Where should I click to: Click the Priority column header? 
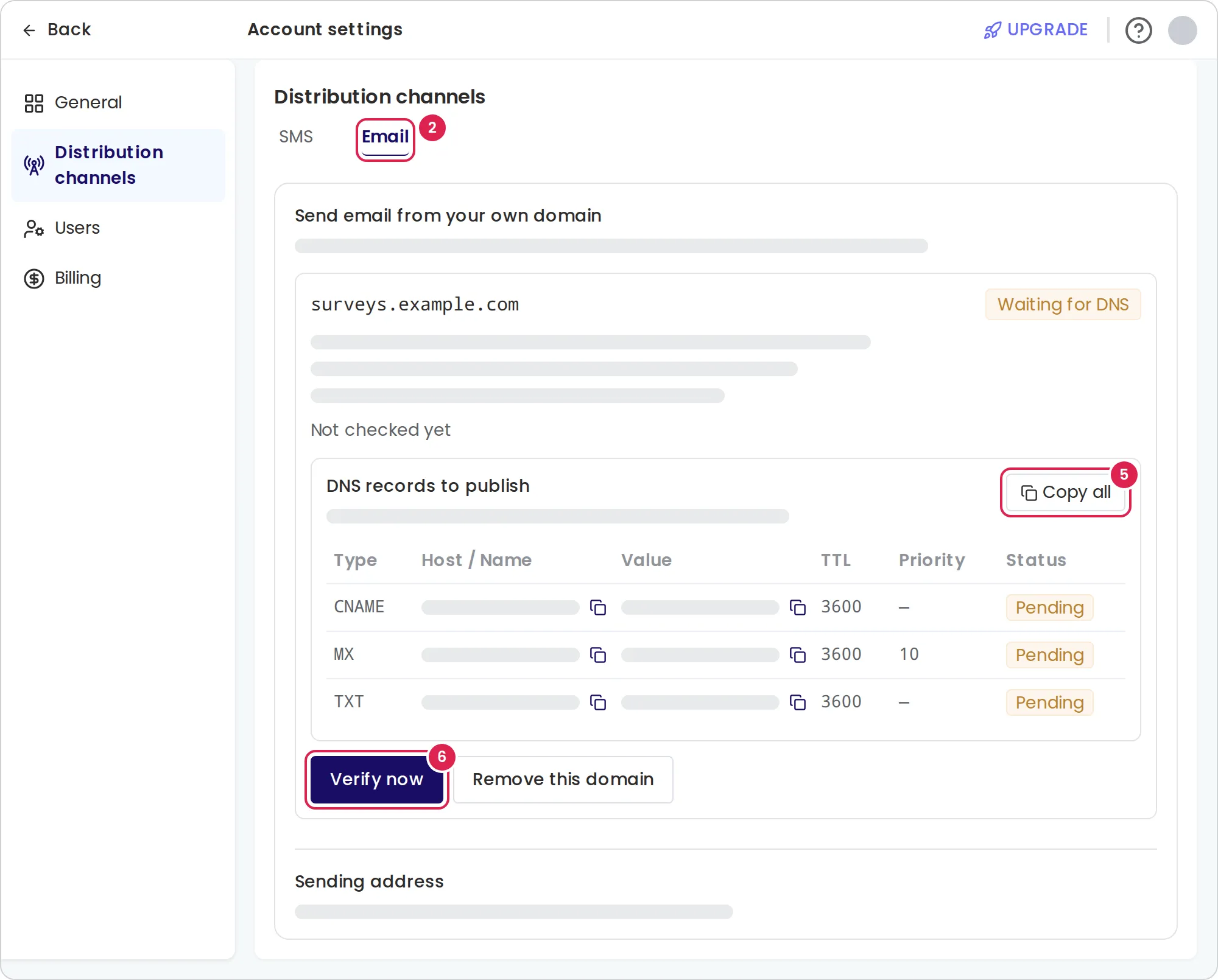click(x=932, y=560)
